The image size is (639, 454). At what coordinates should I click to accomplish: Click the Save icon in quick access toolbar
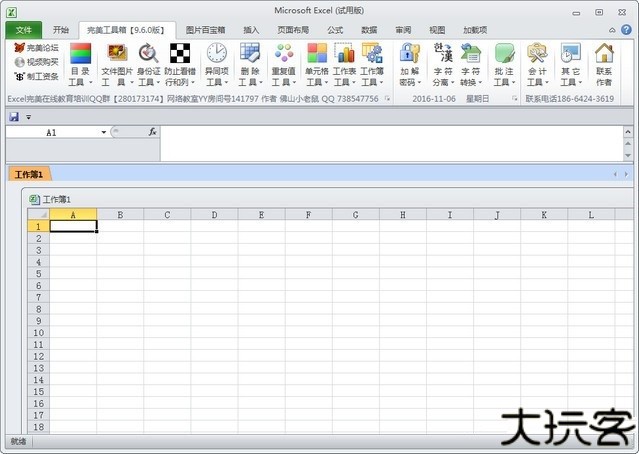[x=14, y=117]
